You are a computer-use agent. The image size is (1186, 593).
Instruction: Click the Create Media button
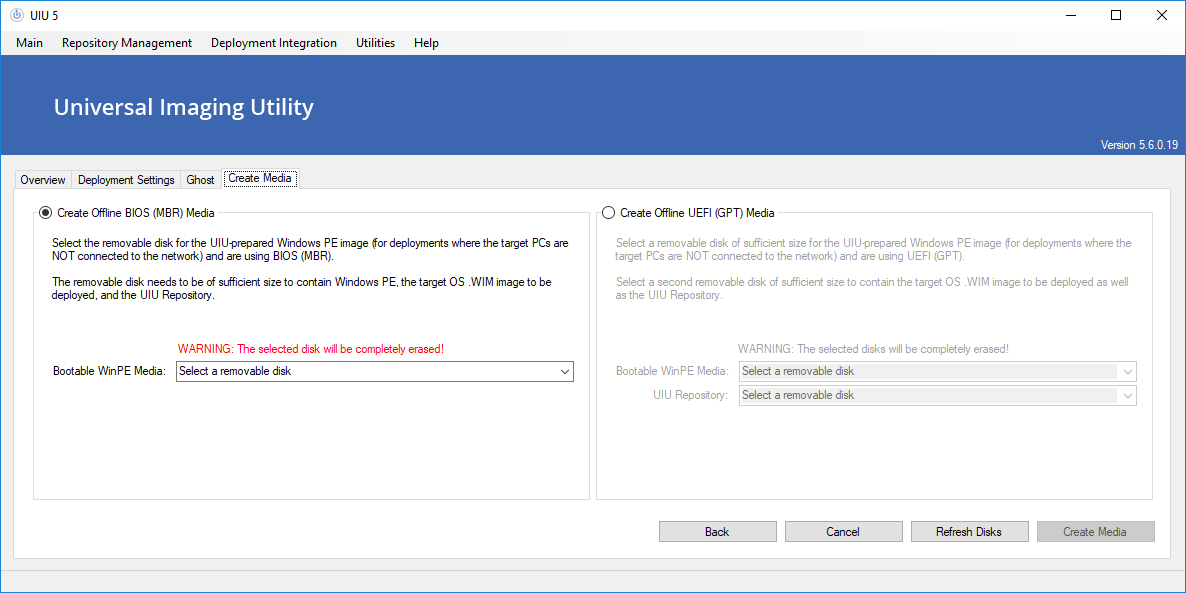tap(1095, 532)
